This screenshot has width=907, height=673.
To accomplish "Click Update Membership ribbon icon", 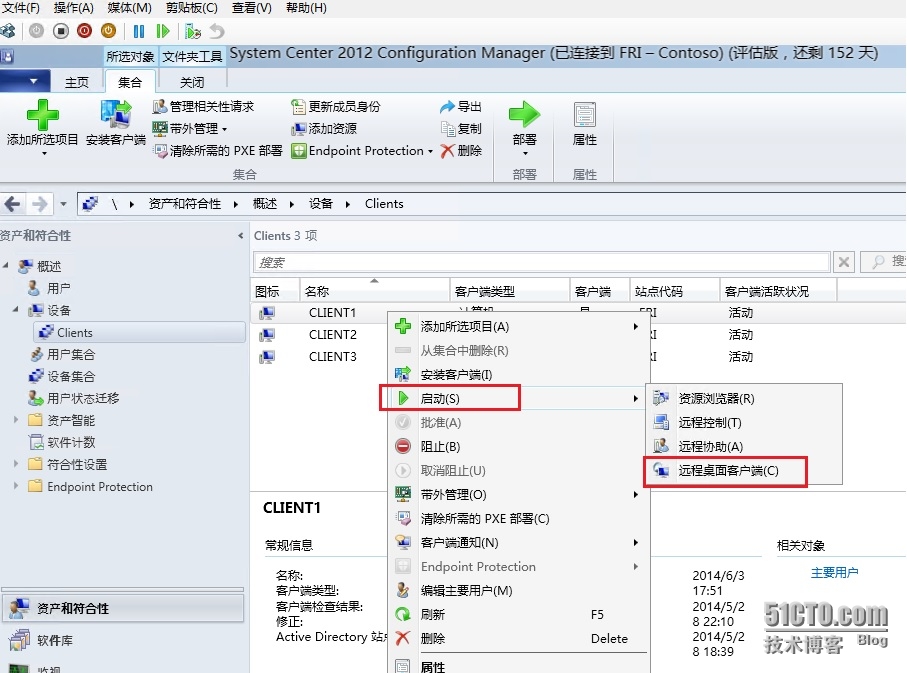I will [298, 107].
